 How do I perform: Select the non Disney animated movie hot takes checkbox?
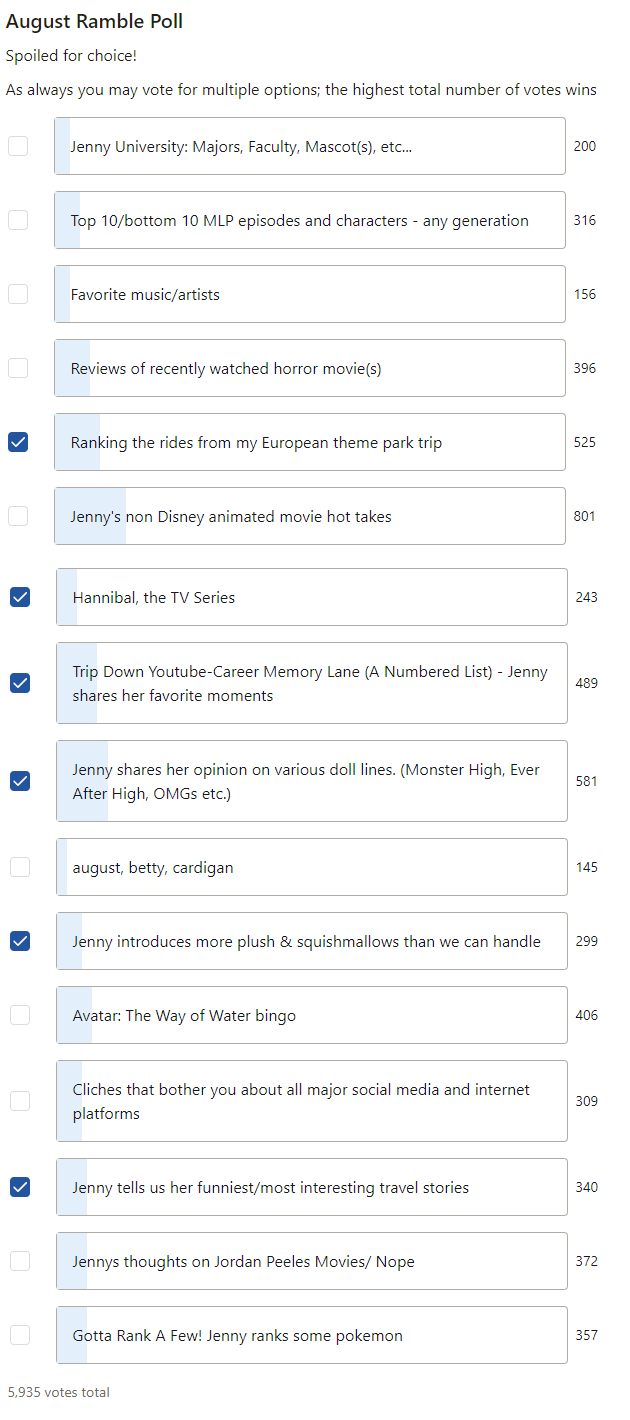click(18, 516)
